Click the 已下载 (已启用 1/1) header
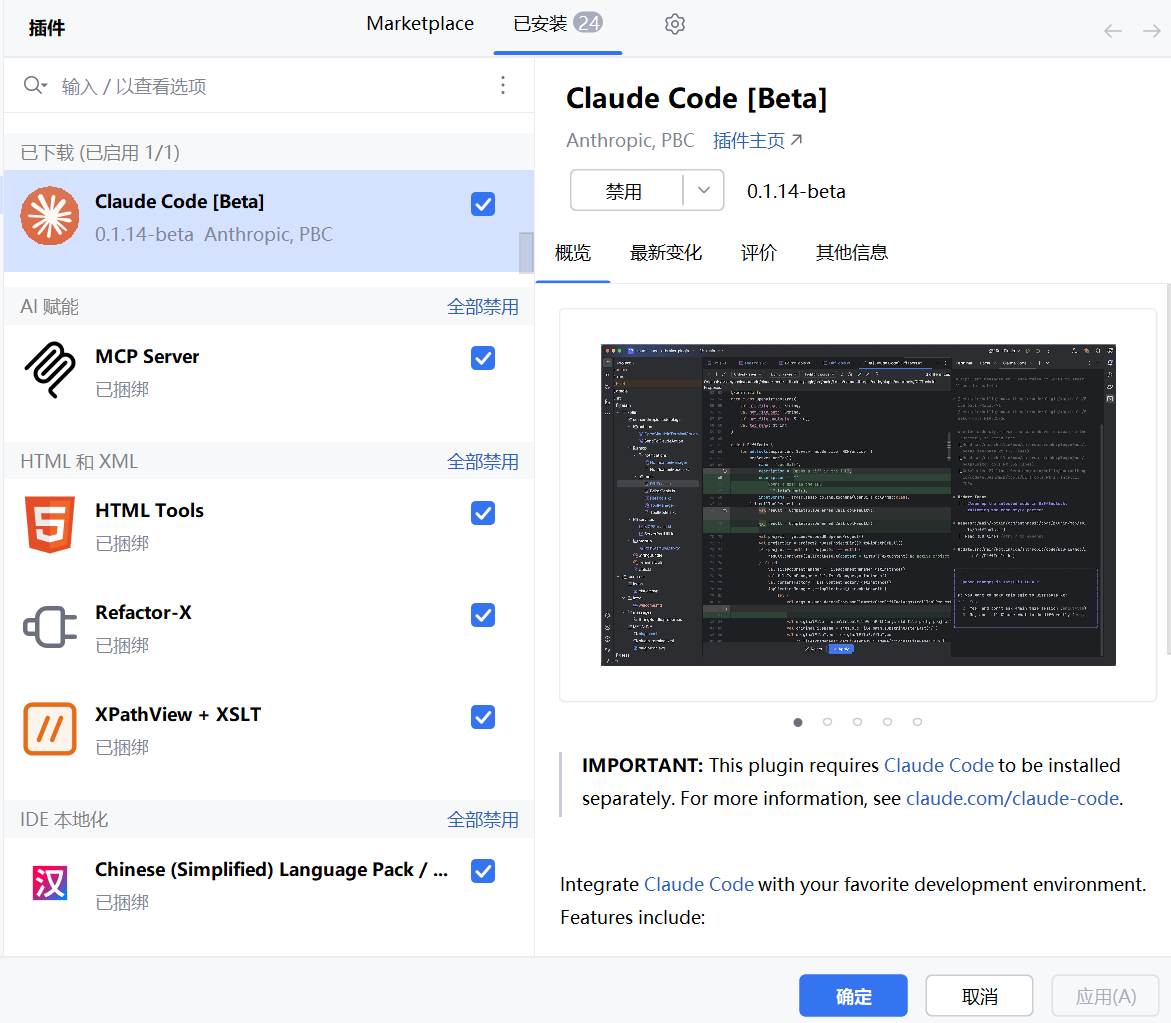 pyautogui.click(x=100, y=152)
